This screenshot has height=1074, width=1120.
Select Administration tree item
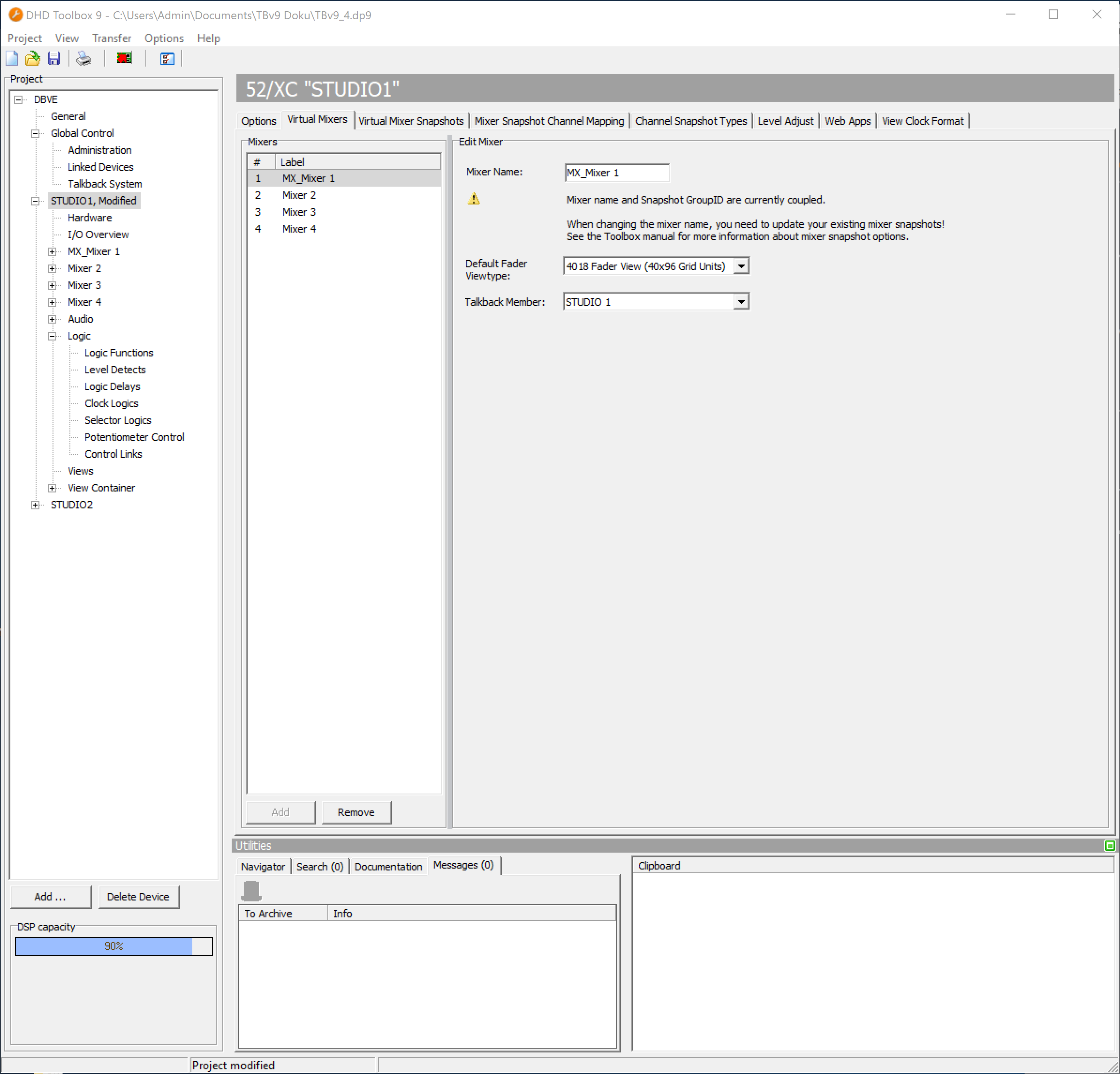click(99, 150)
